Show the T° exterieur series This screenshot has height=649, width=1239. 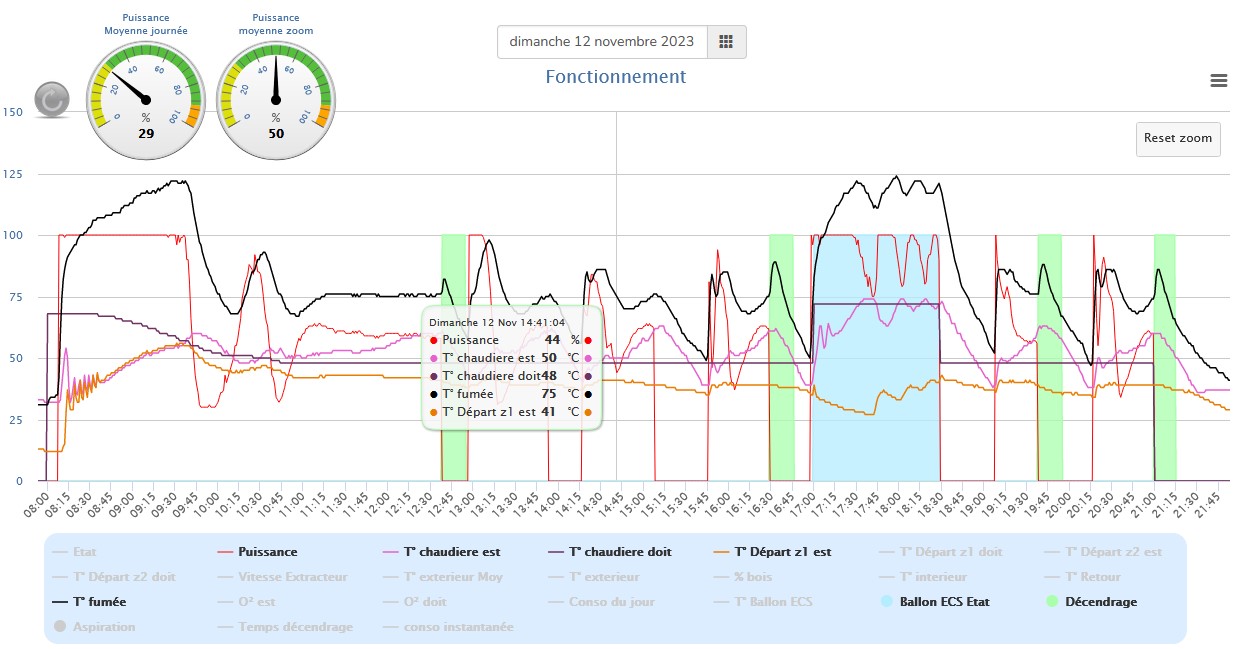tap(594, 577)
